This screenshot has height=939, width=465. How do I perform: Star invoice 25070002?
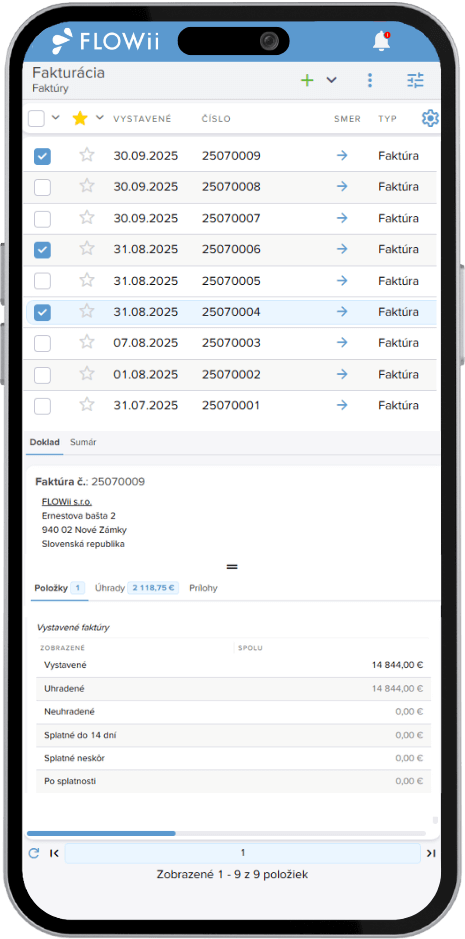click(87, 374)
